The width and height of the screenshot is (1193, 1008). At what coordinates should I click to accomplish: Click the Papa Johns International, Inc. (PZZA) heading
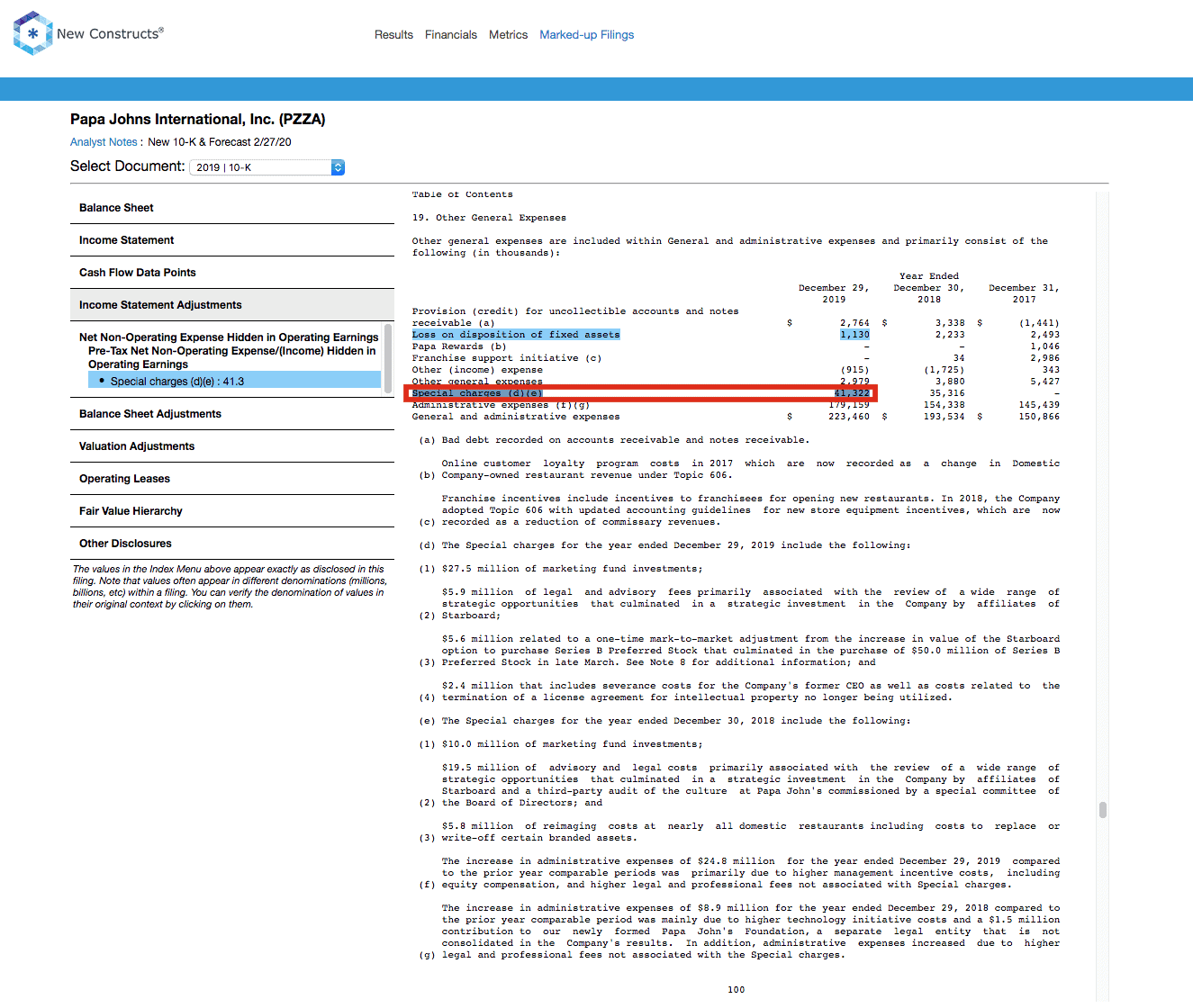tap(198, 120)
